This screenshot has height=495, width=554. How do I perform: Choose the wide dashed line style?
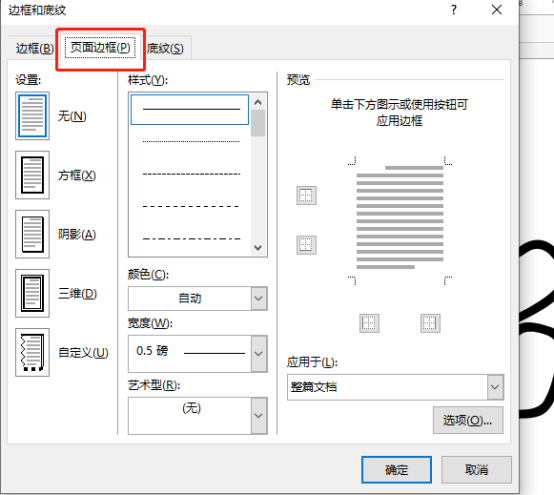pyautogui.click(x=191, y=206)
